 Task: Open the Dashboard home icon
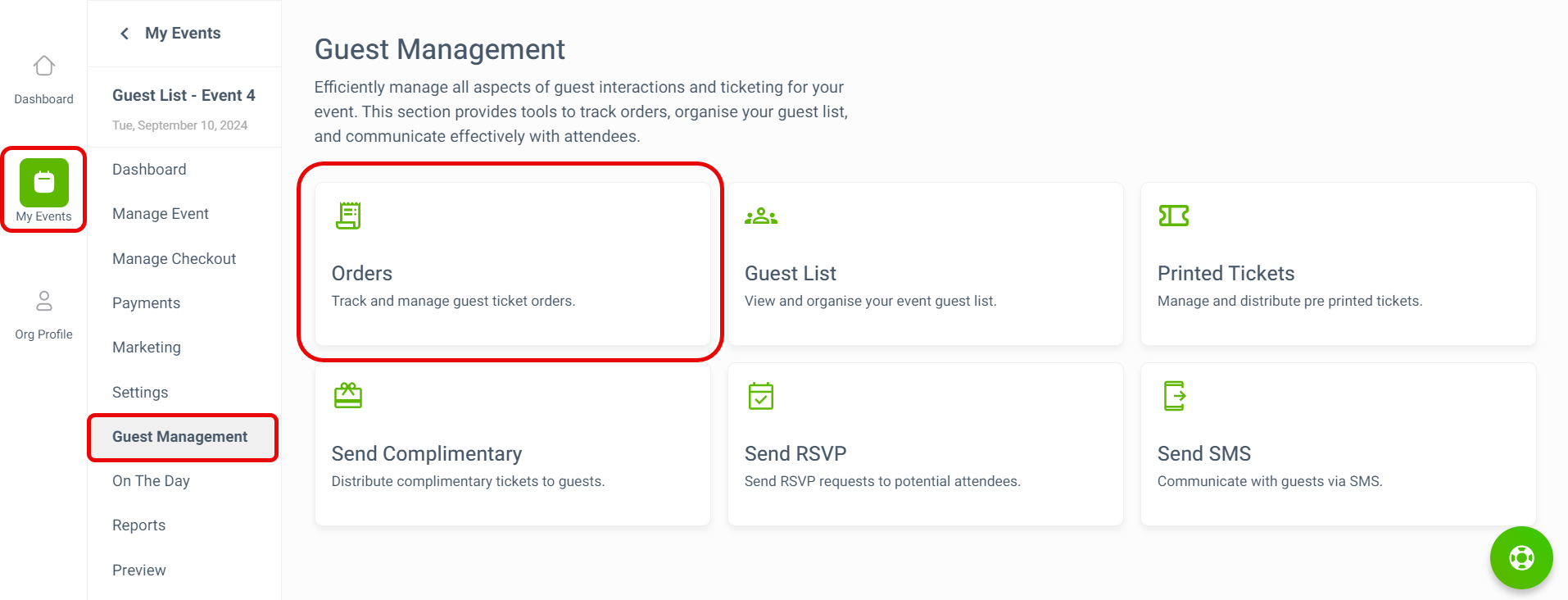(x=44, y=66)
